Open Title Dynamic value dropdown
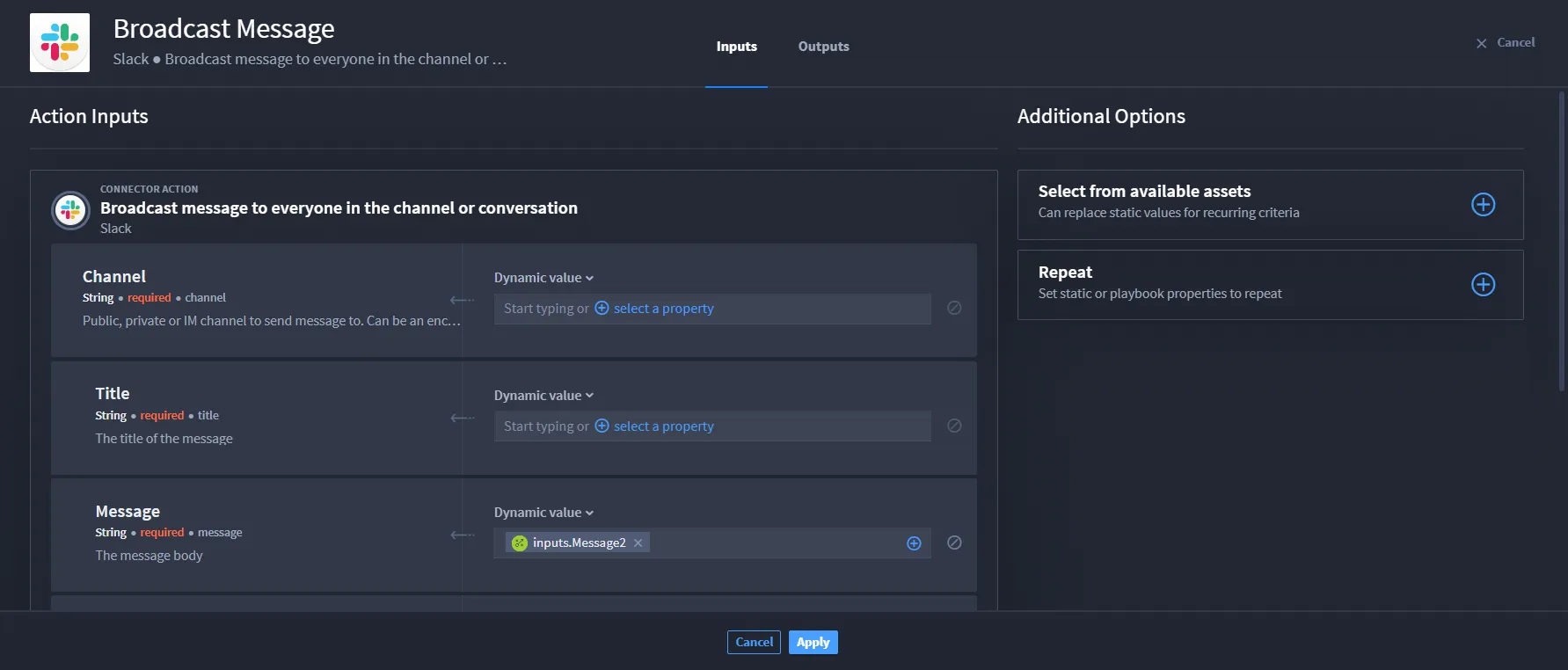1568x670 pixels. point(543,396)
